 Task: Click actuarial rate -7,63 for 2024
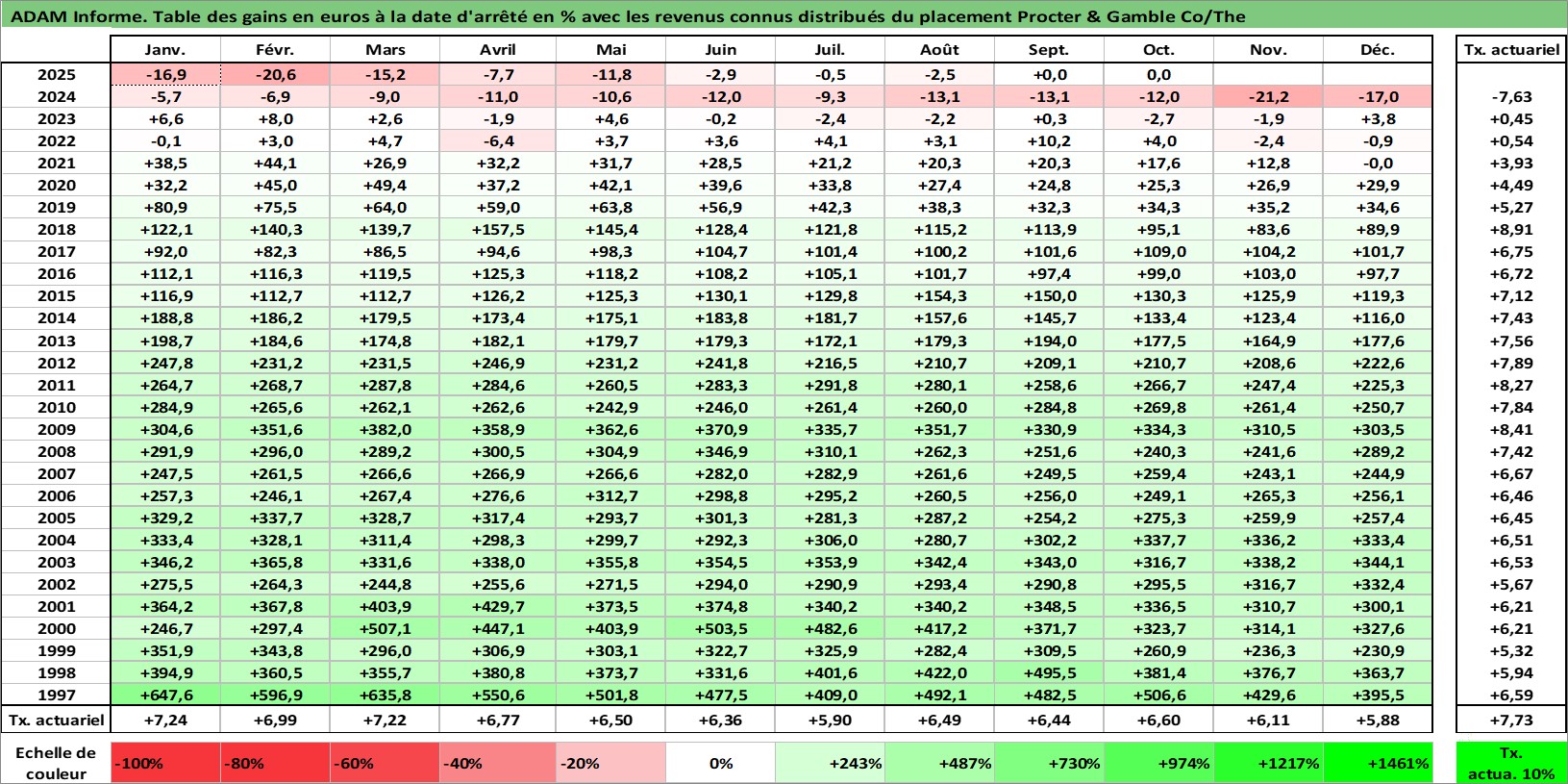(x=1511, y=96)
